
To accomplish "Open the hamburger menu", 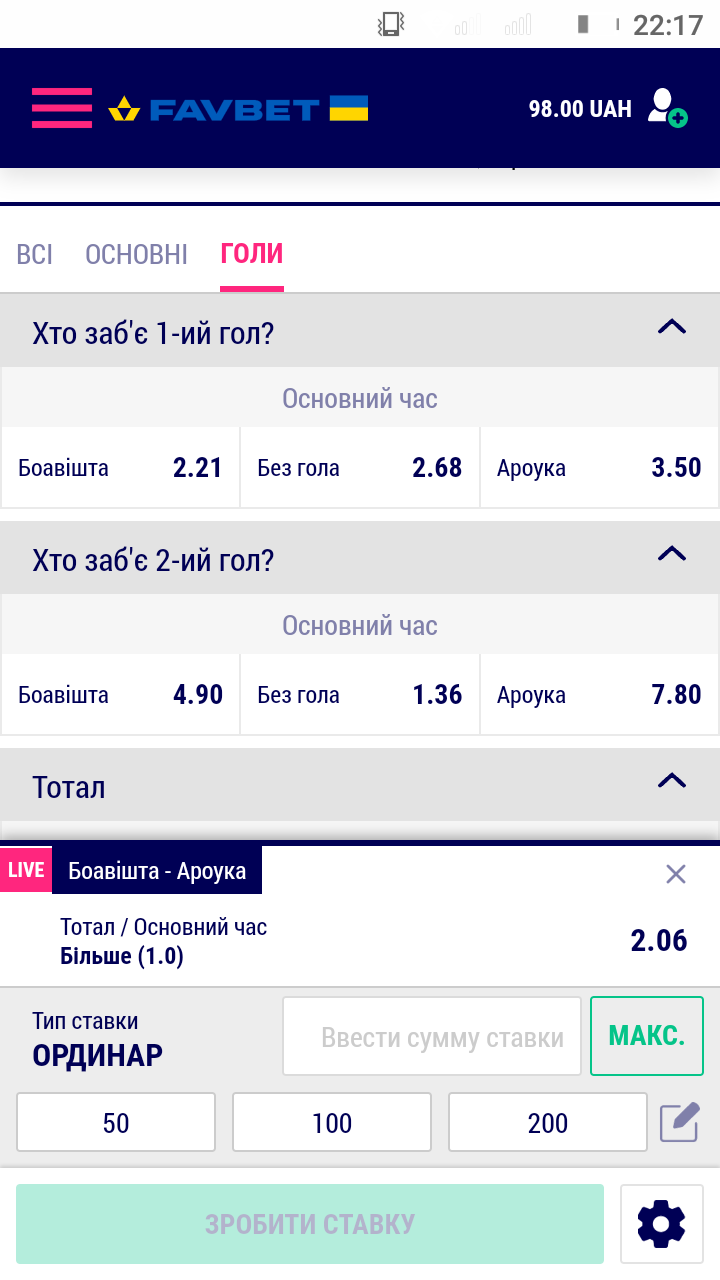I will (61, 108).
